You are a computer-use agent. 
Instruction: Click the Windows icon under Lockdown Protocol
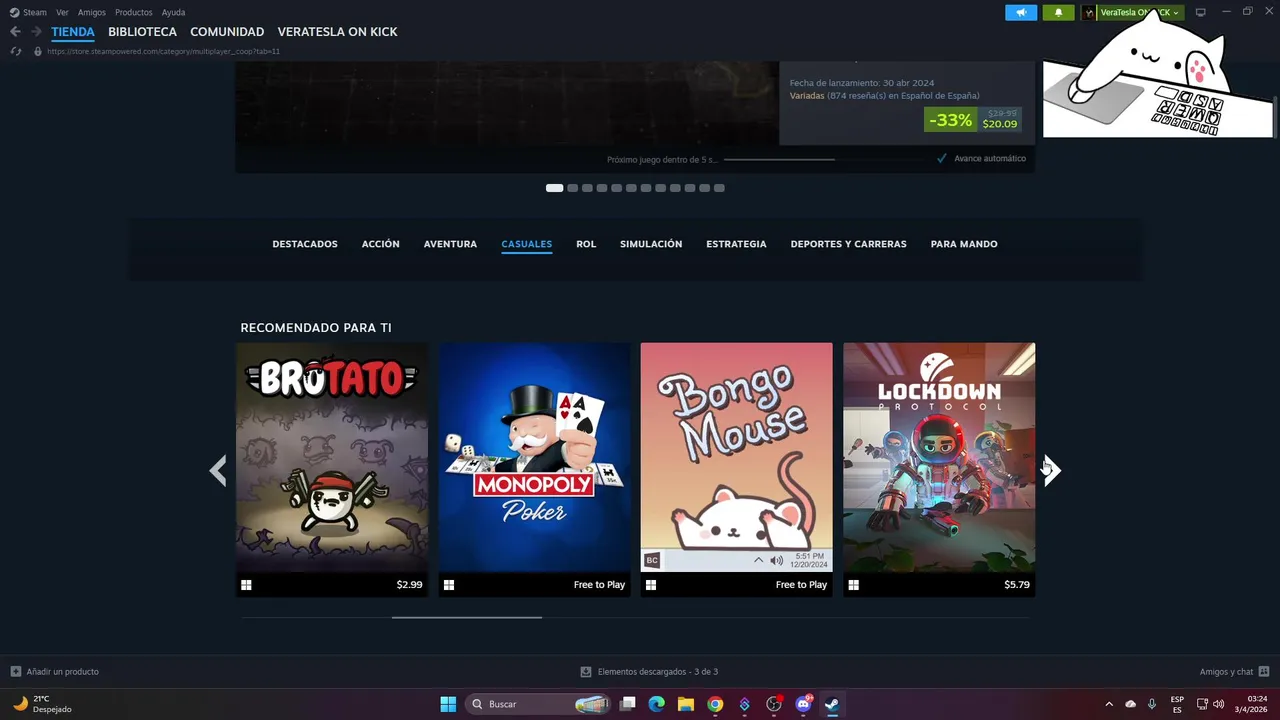click(853, 585)
